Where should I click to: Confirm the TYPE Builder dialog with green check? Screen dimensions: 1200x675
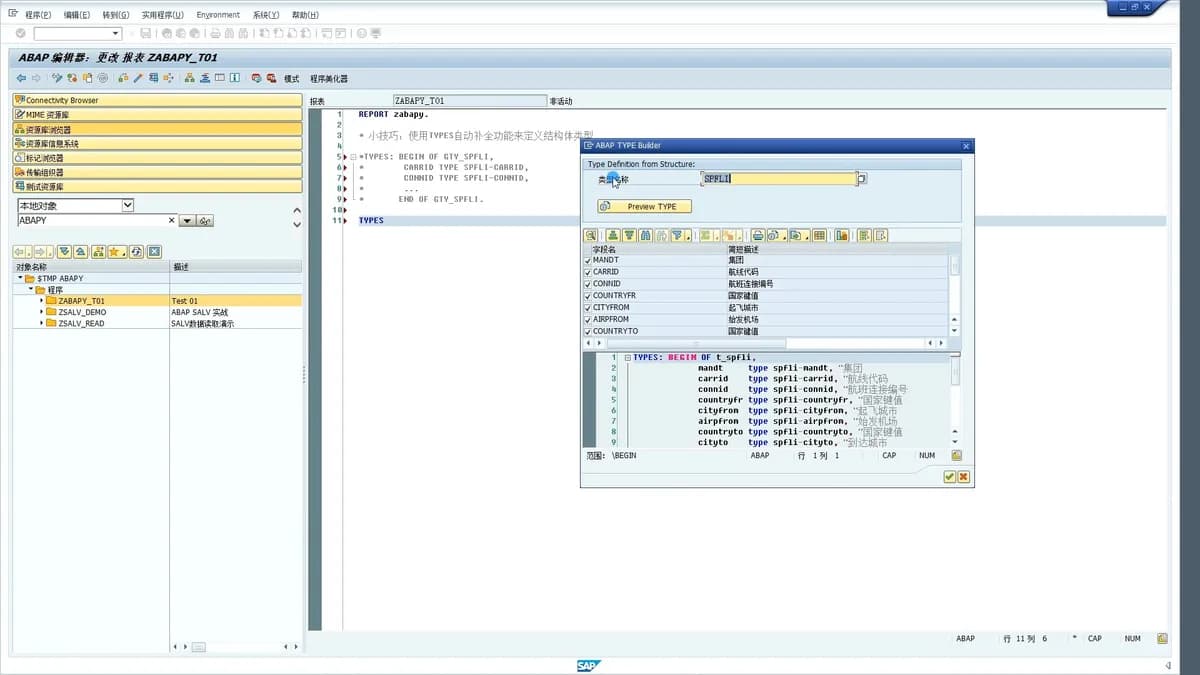(950, 477)
